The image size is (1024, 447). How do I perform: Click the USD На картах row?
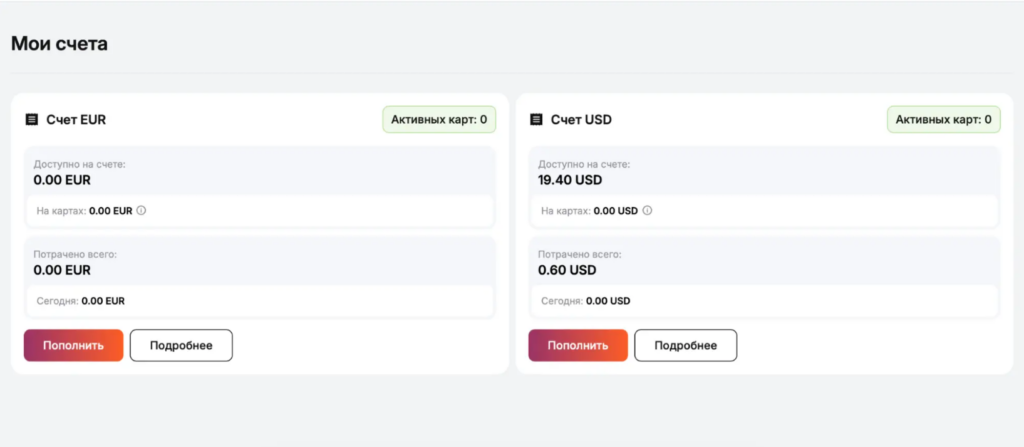tap(764, 211)
